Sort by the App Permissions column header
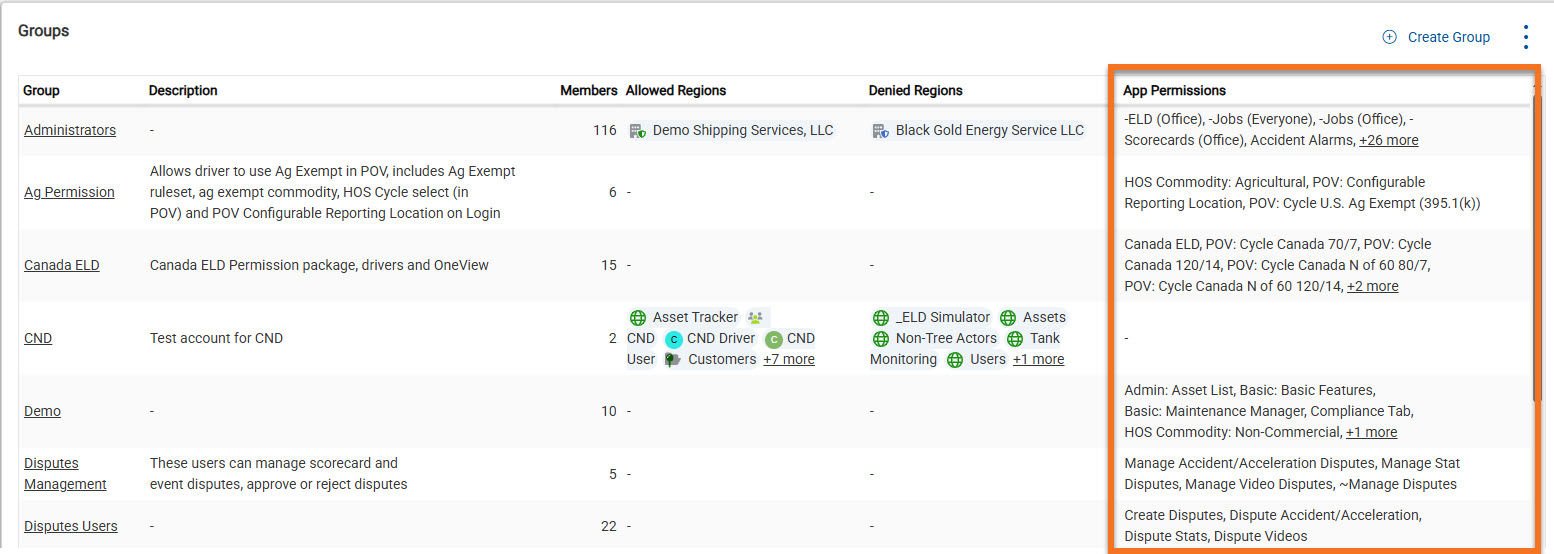Screen dimensions: 1554x554 pos(1174,90)
